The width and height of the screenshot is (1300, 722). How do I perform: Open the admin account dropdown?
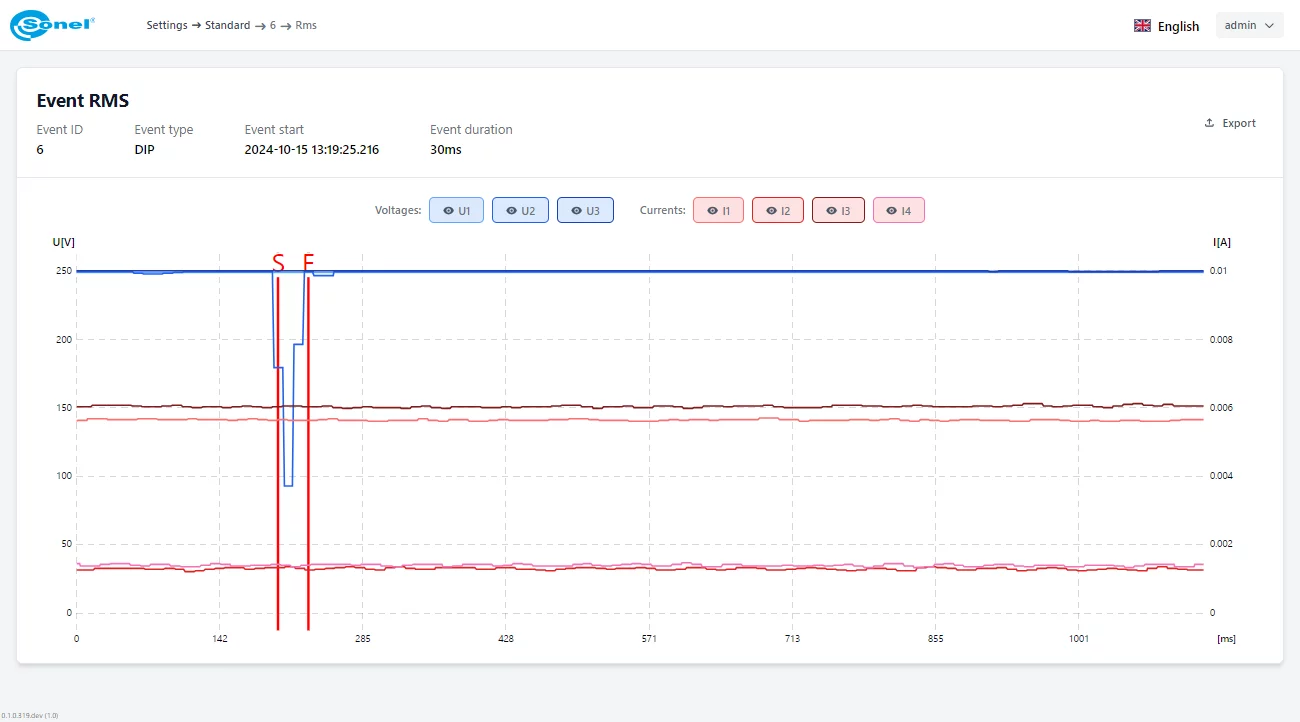pyautogui.click(x=1249, y=25)
